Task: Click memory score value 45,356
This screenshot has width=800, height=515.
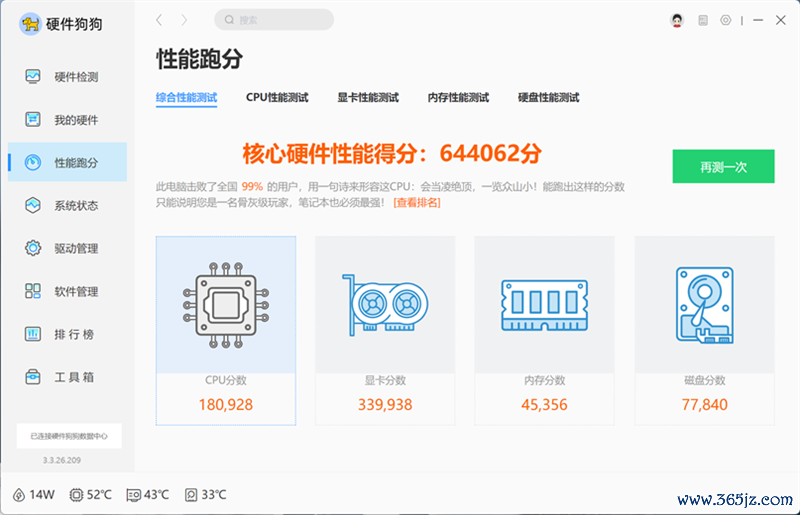Action: pos(544,405)
